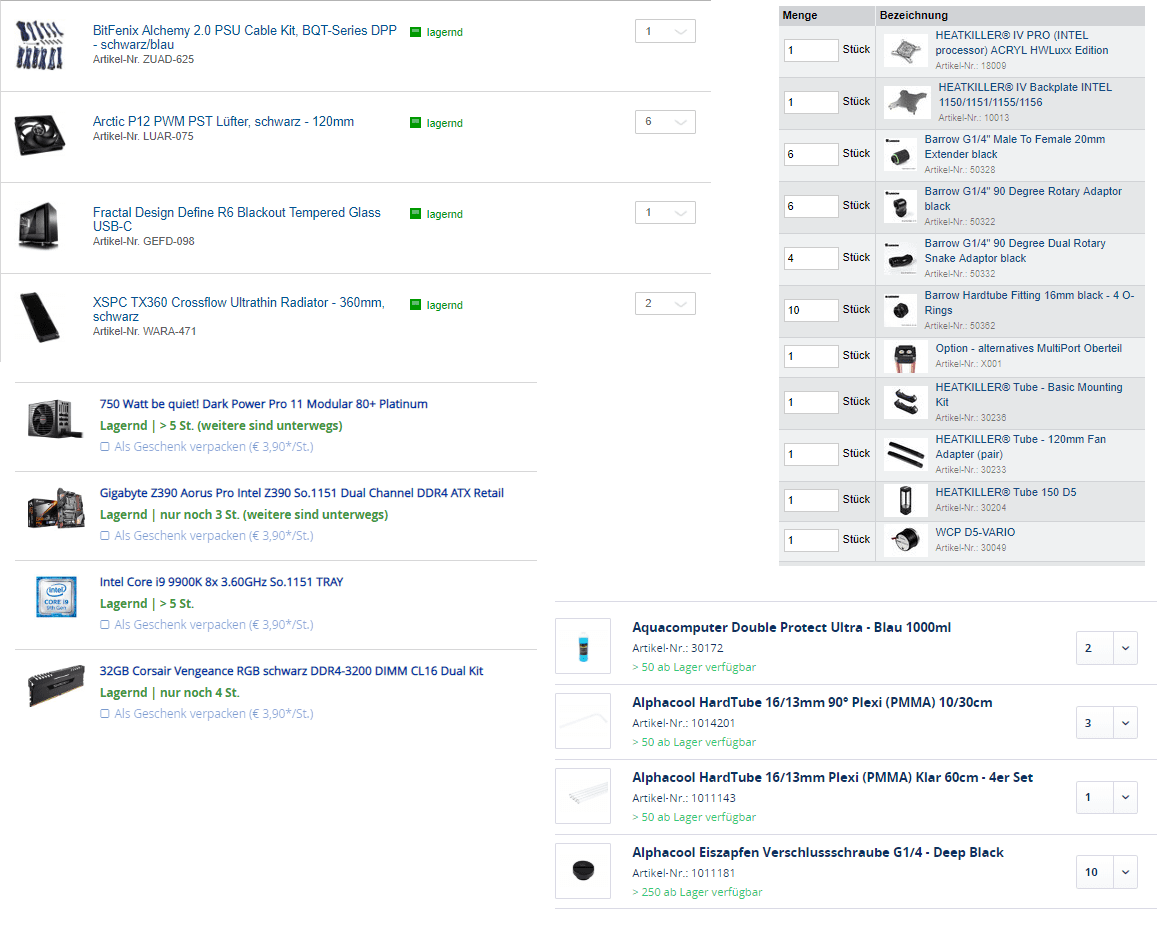Image resolution: width=1158 pixels, height=938 pixels.
Task: Open Arctic P12 PWM PST Lüfter link
Action: (223, 121)
